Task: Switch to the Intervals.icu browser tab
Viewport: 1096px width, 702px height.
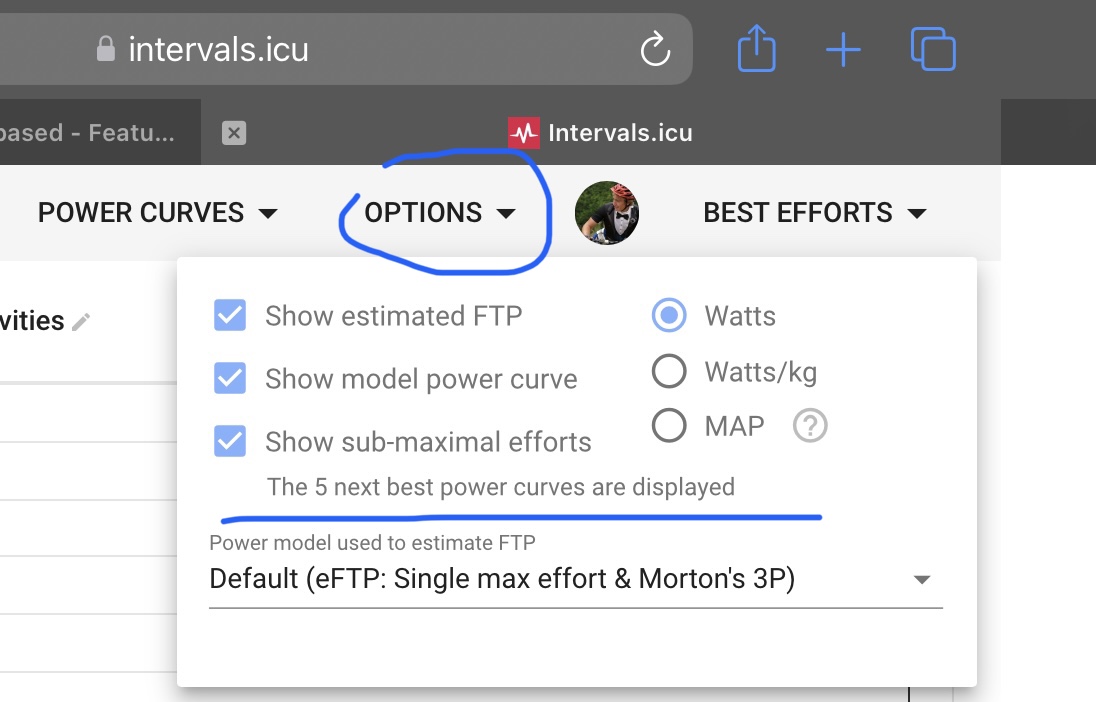Action: pyautogui.click(x=601, y=133)
